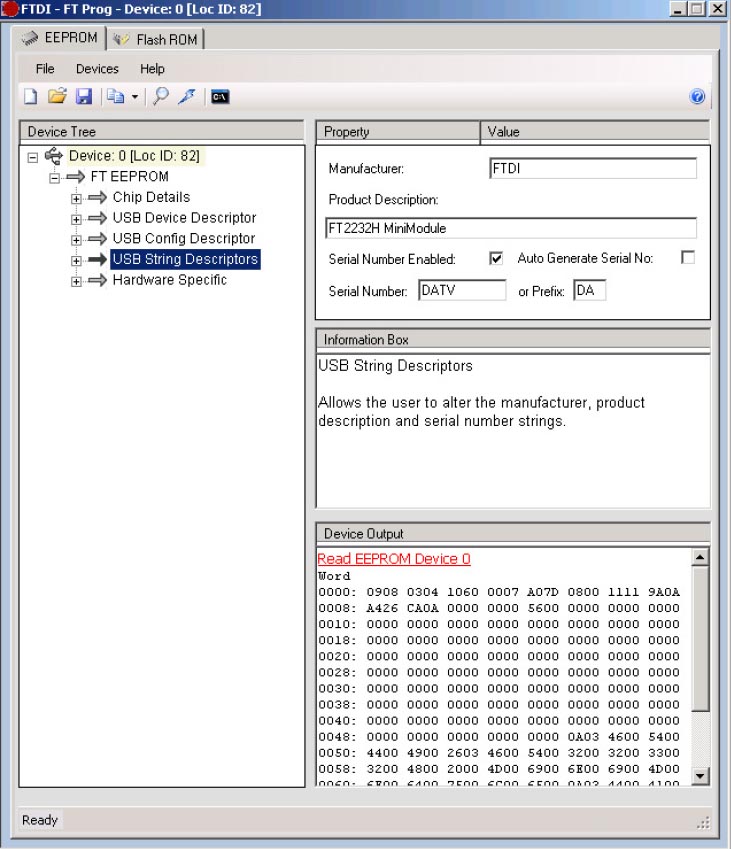Click the arrow icon beside Chip Details

pos(97,197)
